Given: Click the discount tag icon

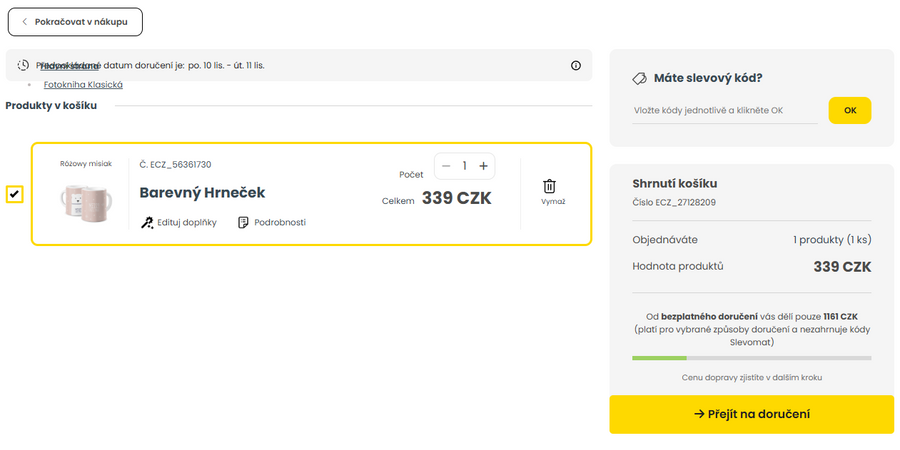Looking at the screenshot, I should point(639,78).
